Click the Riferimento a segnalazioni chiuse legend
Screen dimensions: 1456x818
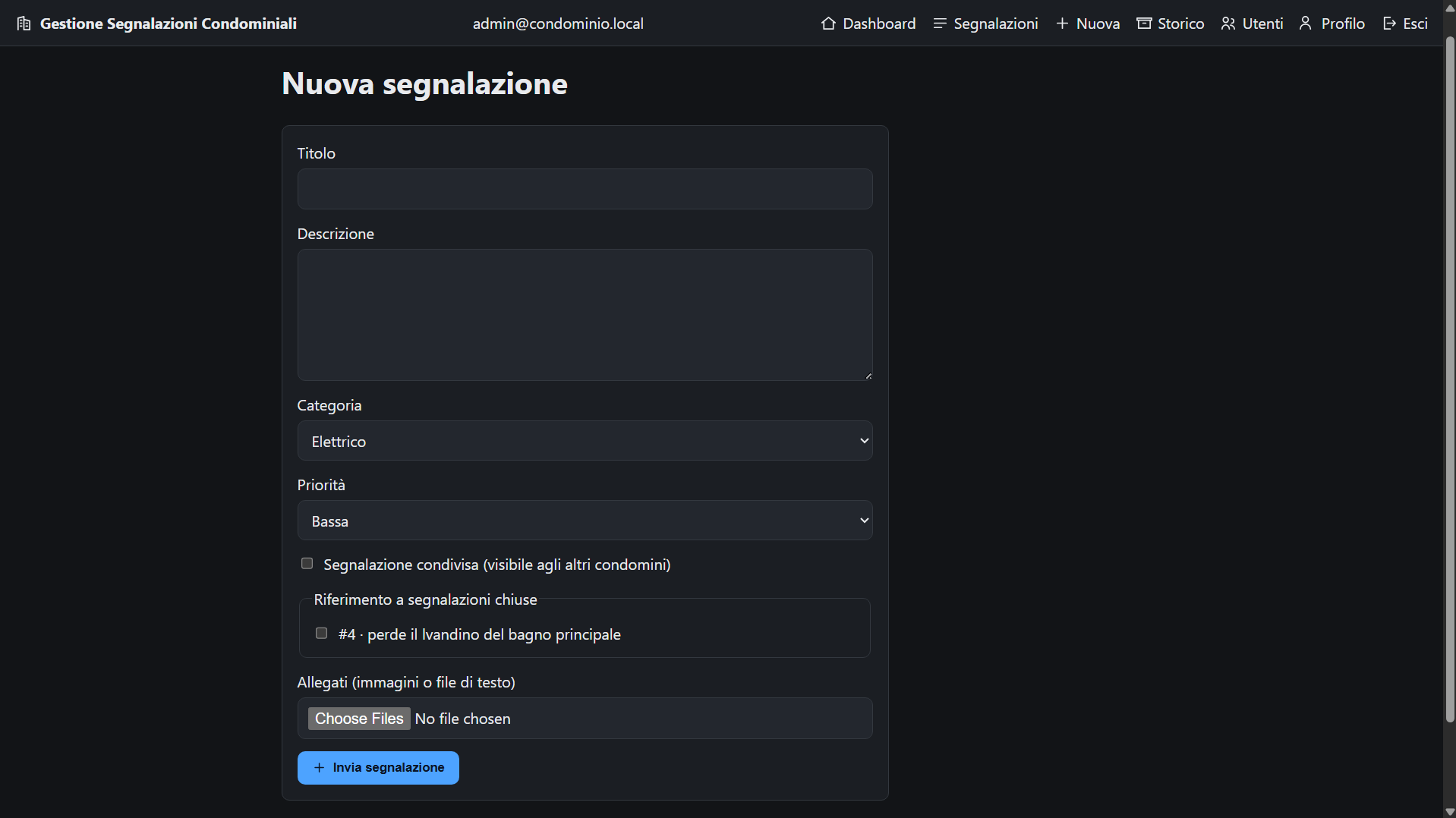pos(425,599)
